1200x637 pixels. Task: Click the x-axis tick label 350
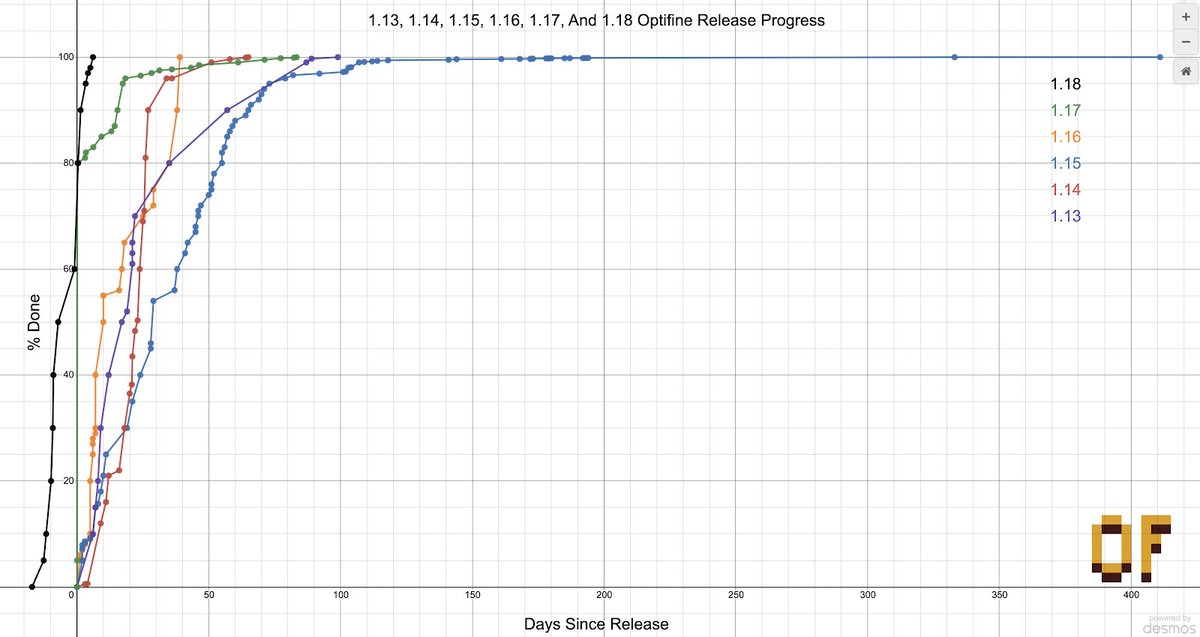tap(1000, 596)
